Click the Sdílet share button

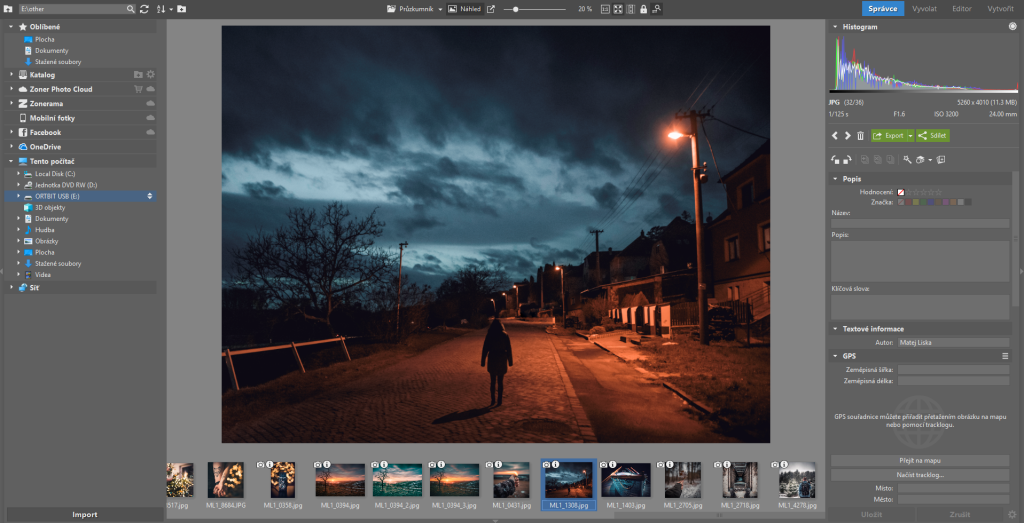pos(933,136)
